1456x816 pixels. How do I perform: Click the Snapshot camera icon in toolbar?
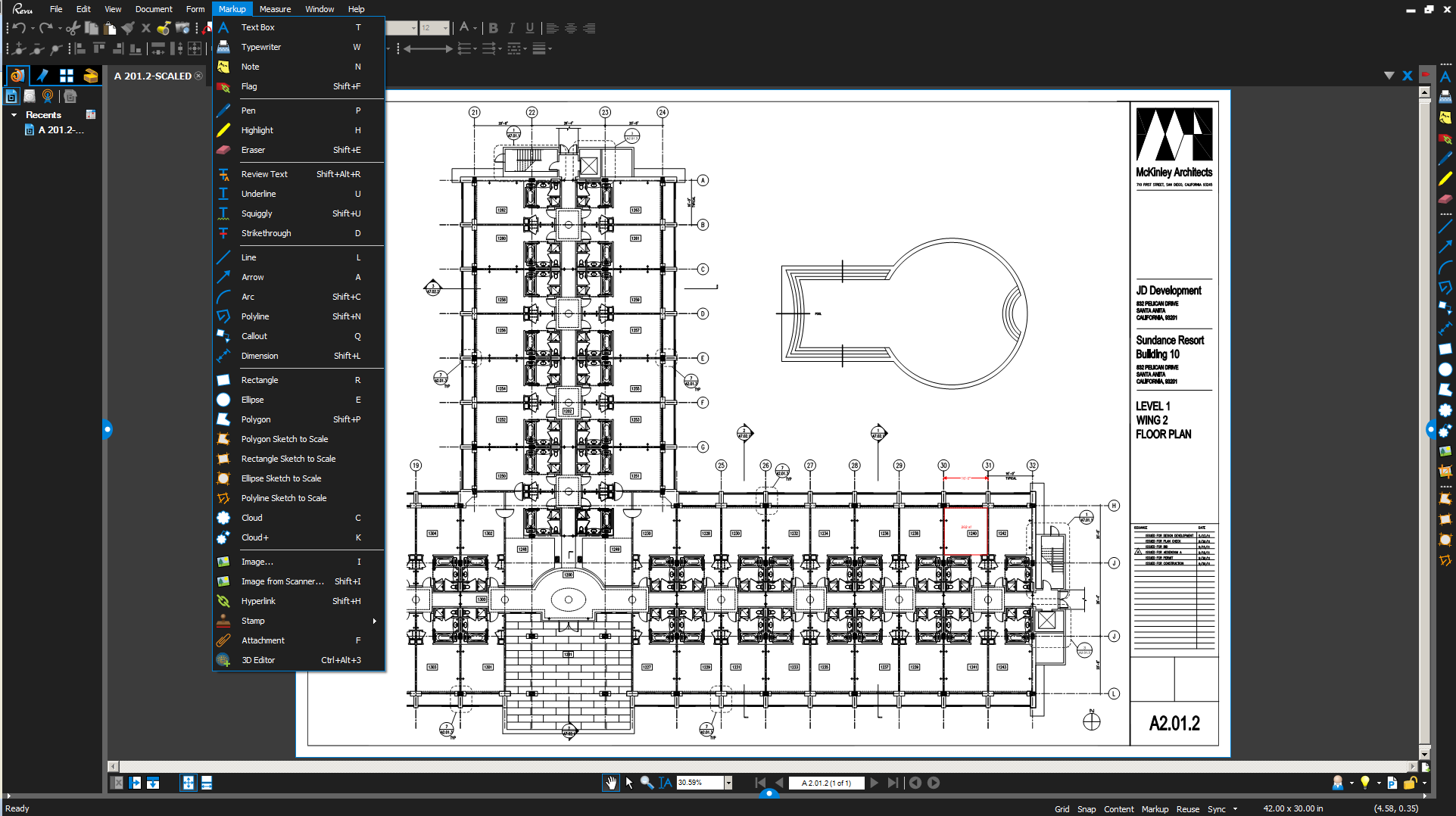pos(182,28)
